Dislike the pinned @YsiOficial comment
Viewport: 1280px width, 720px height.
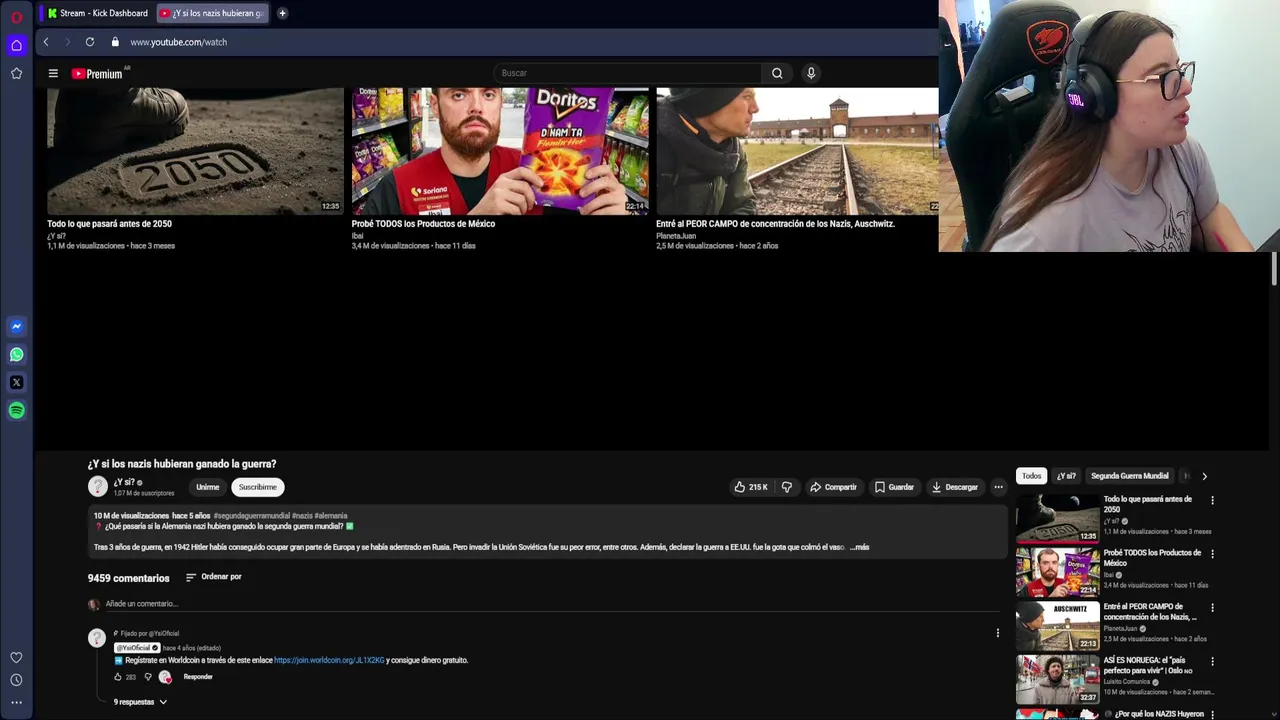[148, 677]
